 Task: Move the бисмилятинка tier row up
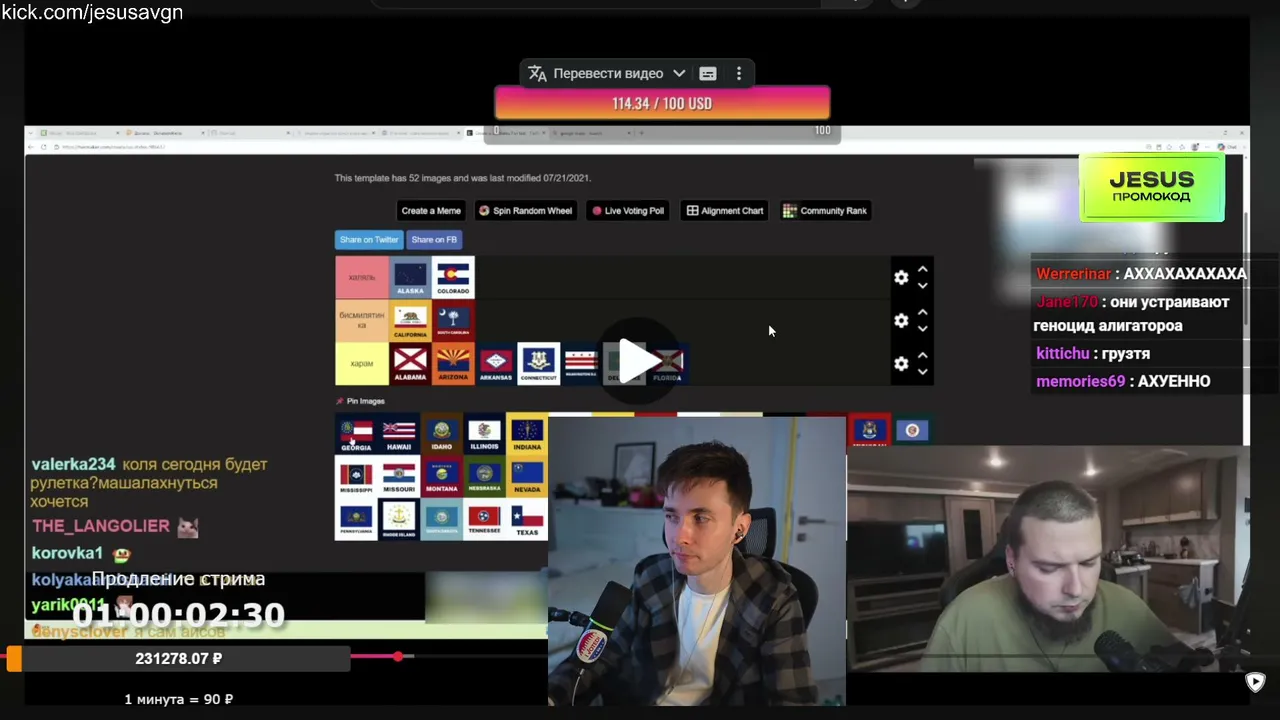923,313
